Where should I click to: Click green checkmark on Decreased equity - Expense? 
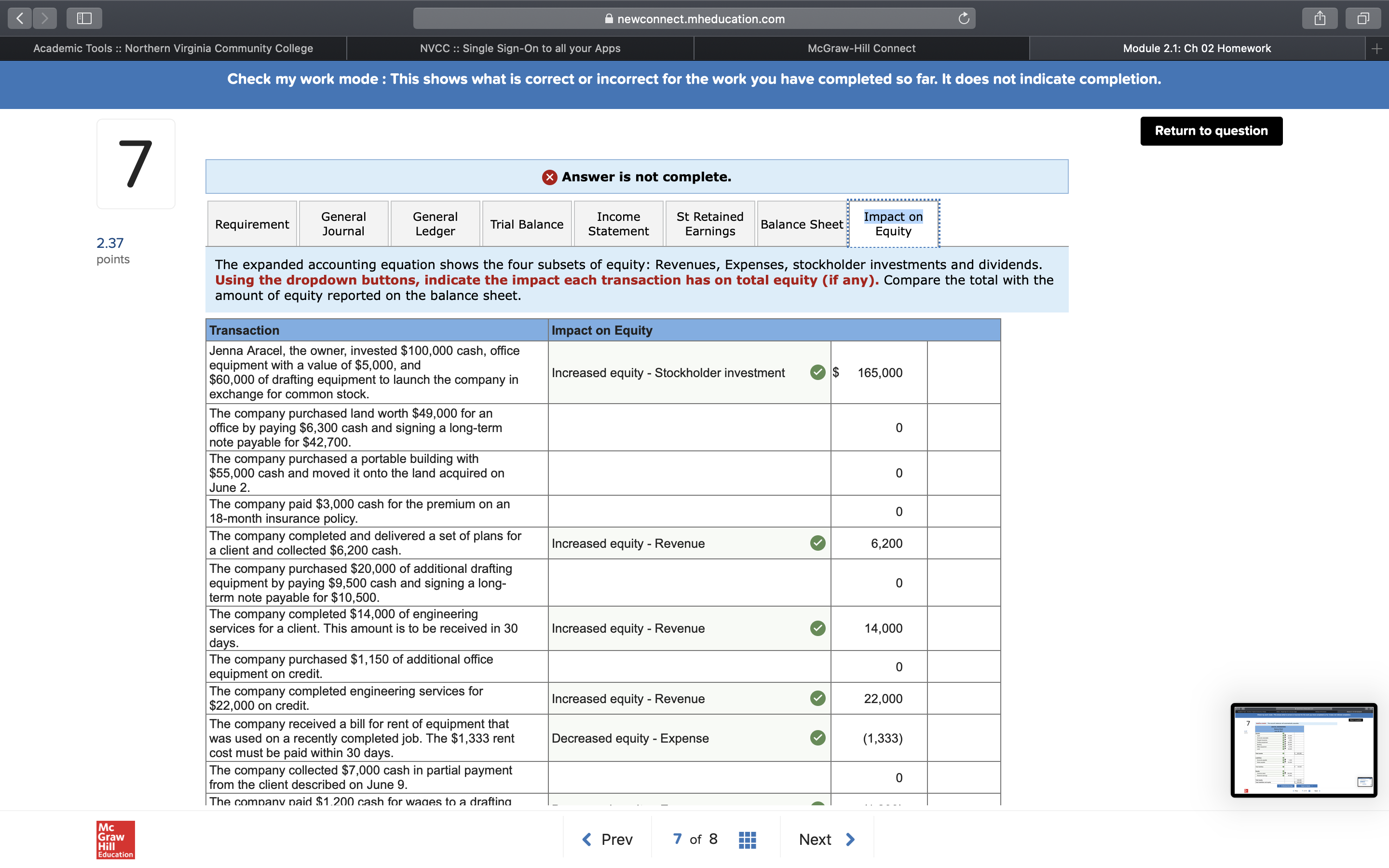tap(817, 738)
